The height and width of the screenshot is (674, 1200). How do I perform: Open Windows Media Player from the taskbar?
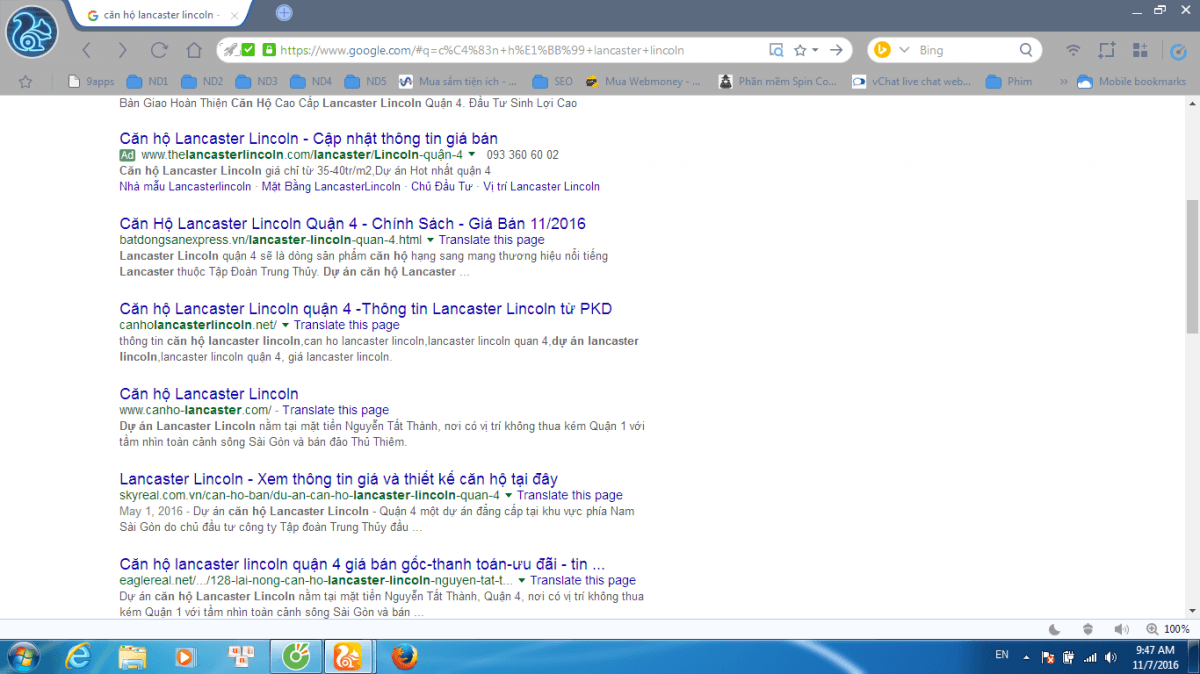(x=186, y=656)
